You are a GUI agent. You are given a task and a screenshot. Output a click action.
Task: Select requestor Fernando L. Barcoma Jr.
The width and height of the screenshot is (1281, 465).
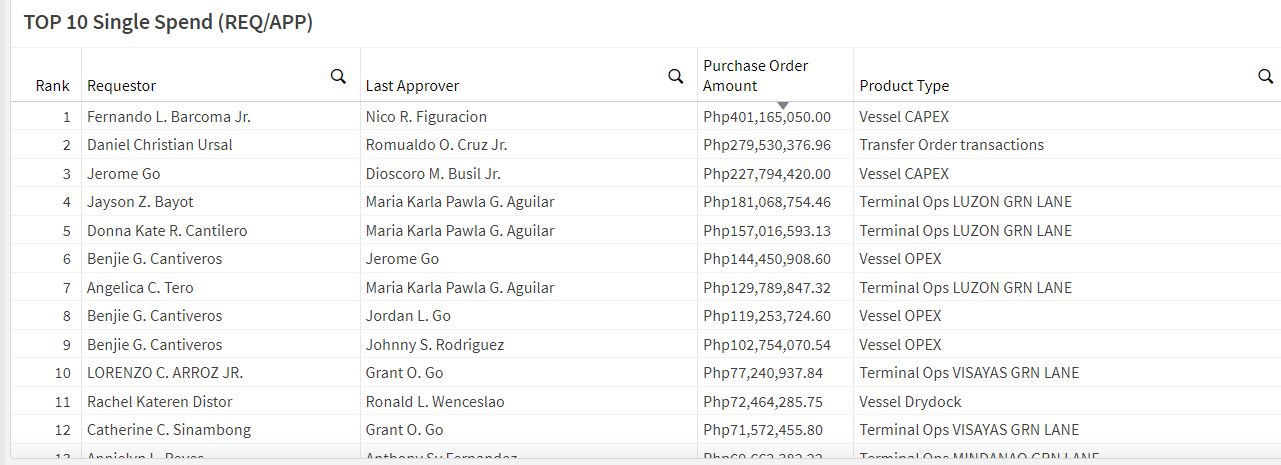tap(169, 117)
